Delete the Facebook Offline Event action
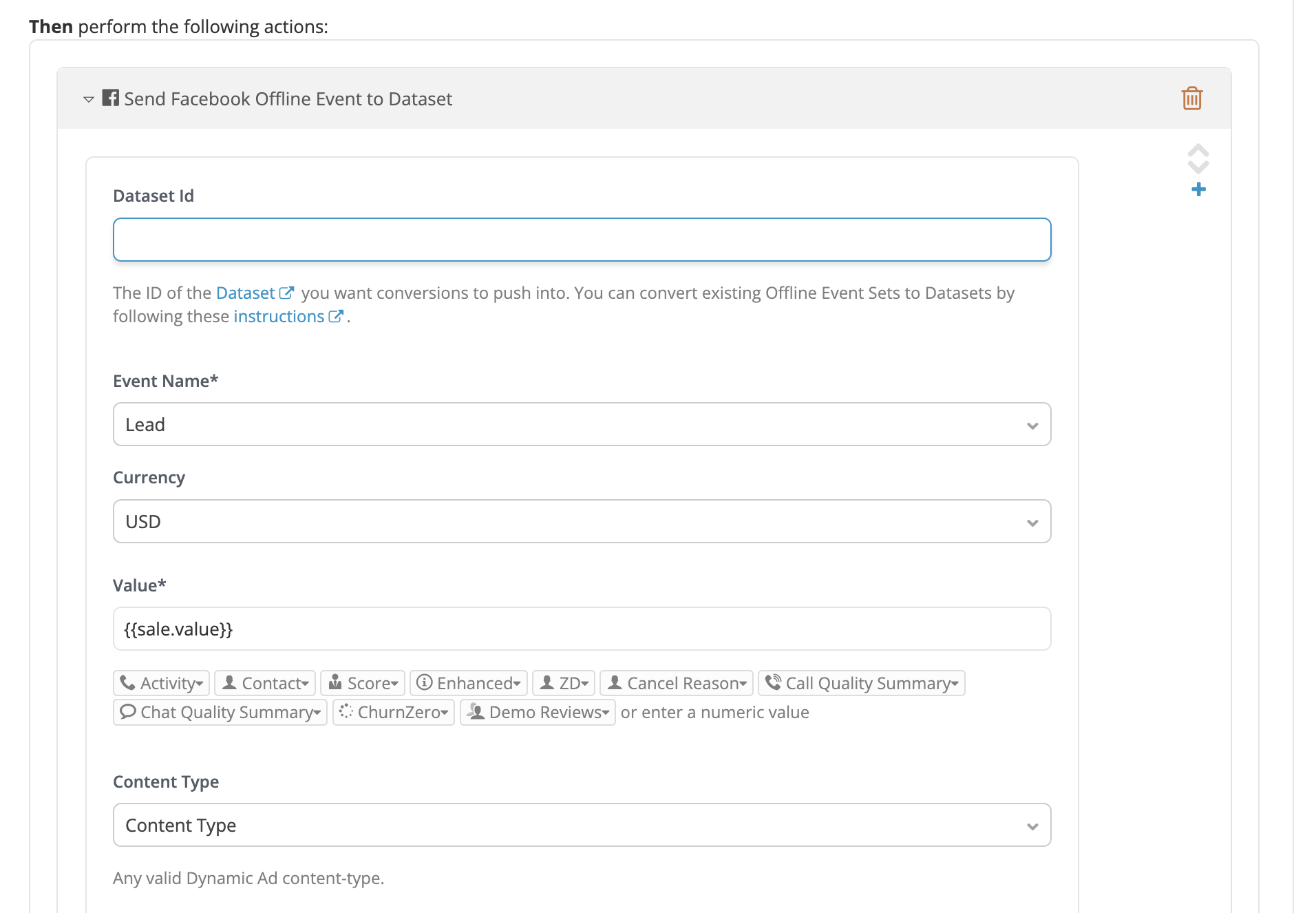This screenshot has height=913, width=1316. click(x=1191, y=98)
